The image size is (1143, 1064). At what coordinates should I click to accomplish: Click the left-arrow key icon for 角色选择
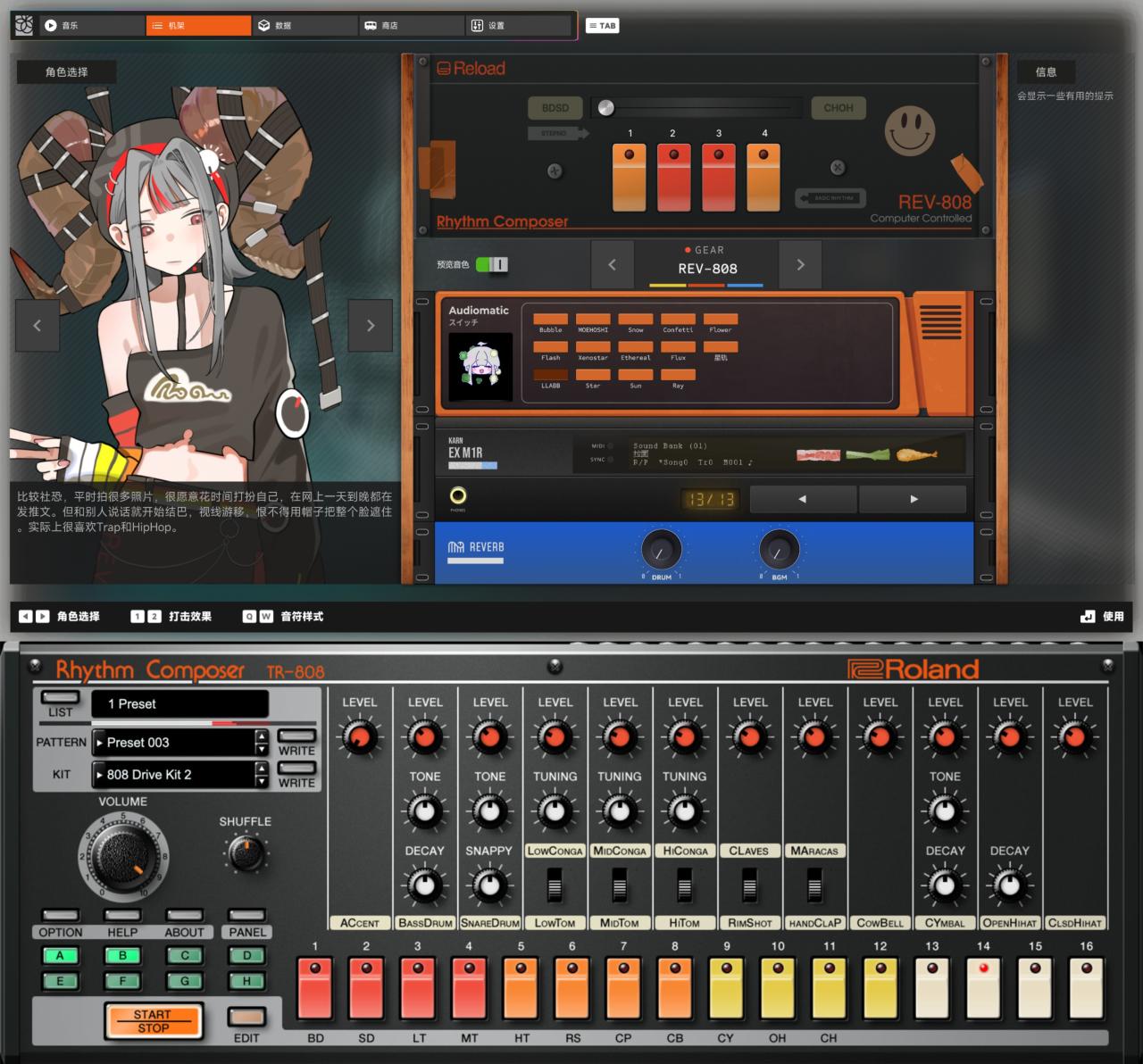[x=26, y=616]
